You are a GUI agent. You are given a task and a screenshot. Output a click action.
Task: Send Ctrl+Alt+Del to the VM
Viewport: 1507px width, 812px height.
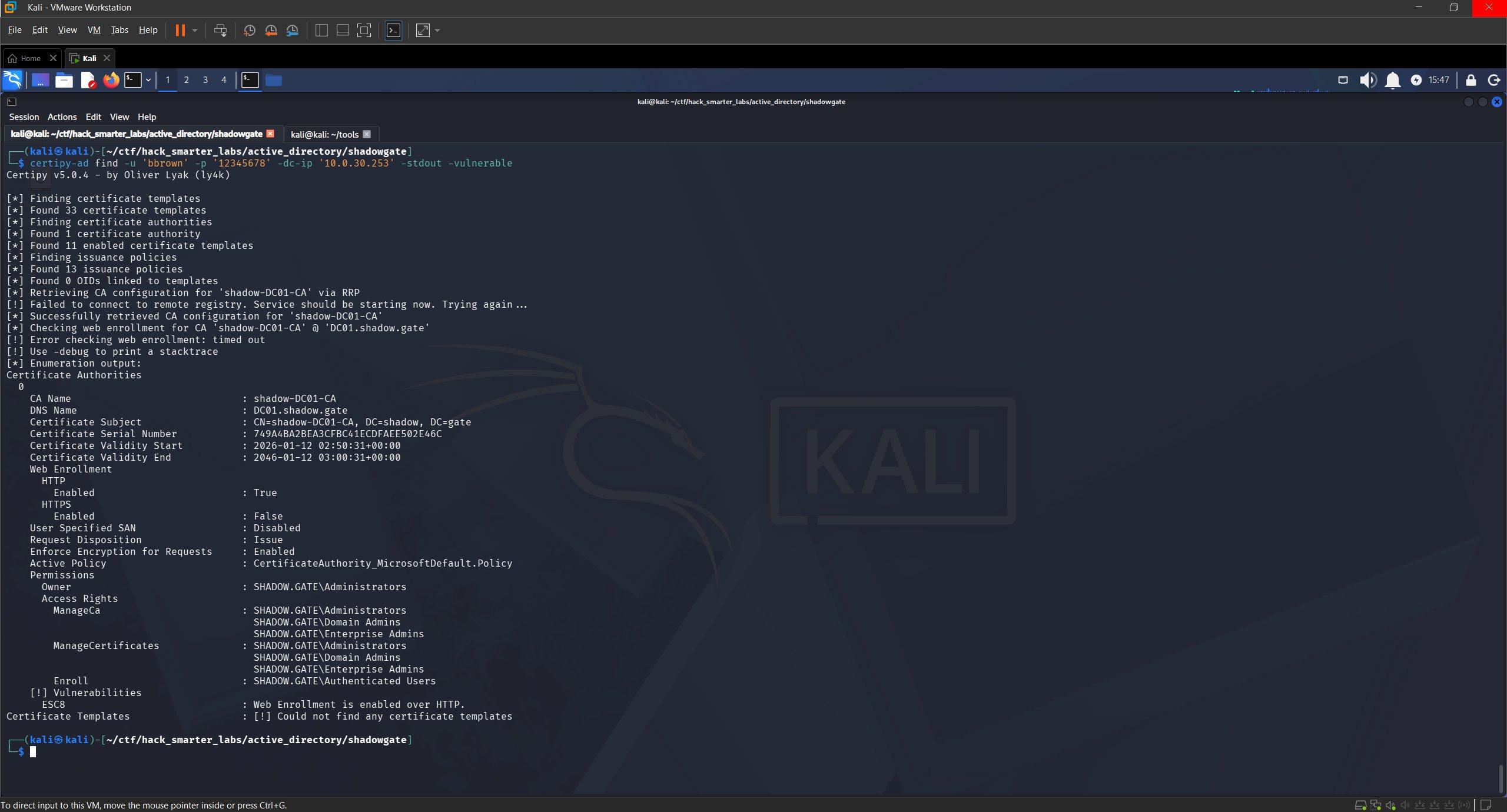point(220,30)
